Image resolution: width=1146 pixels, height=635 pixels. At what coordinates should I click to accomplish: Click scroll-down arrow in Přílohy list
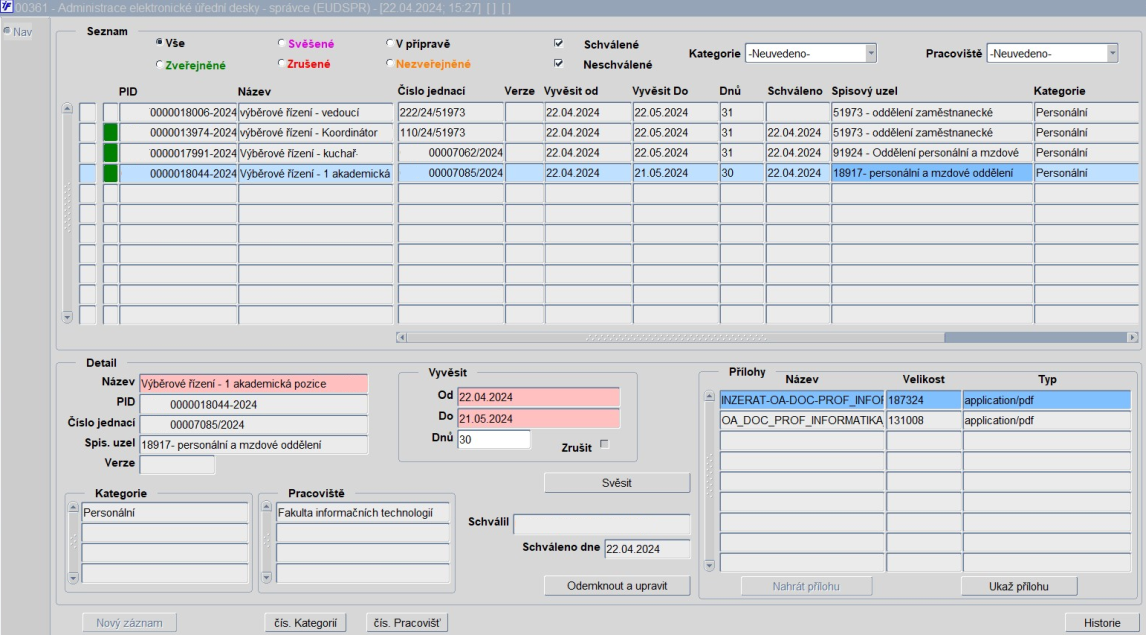[x=709, y=566]
